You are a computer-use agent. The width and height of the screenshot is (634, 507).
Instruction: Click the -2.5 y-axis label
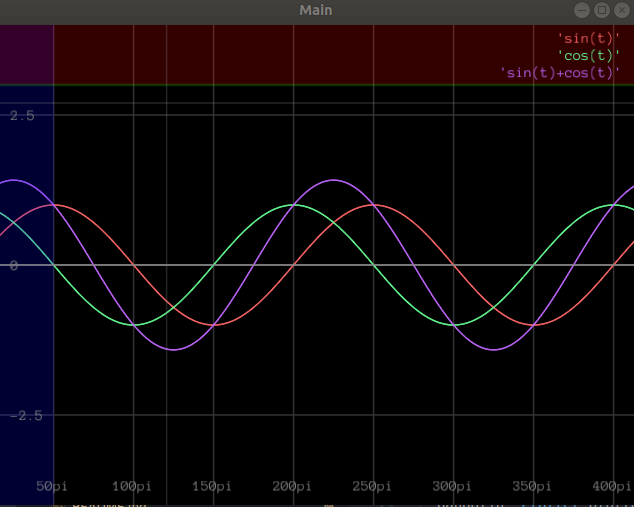click(26, 416)
